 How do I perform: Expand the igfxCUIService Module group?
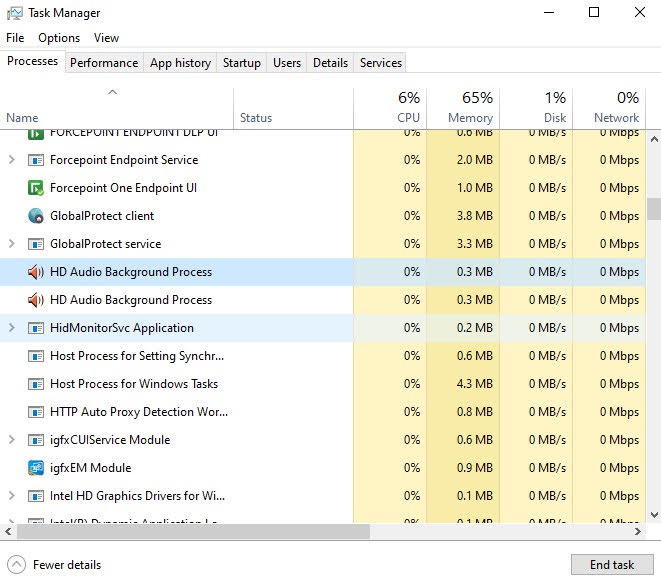[12, 440]
